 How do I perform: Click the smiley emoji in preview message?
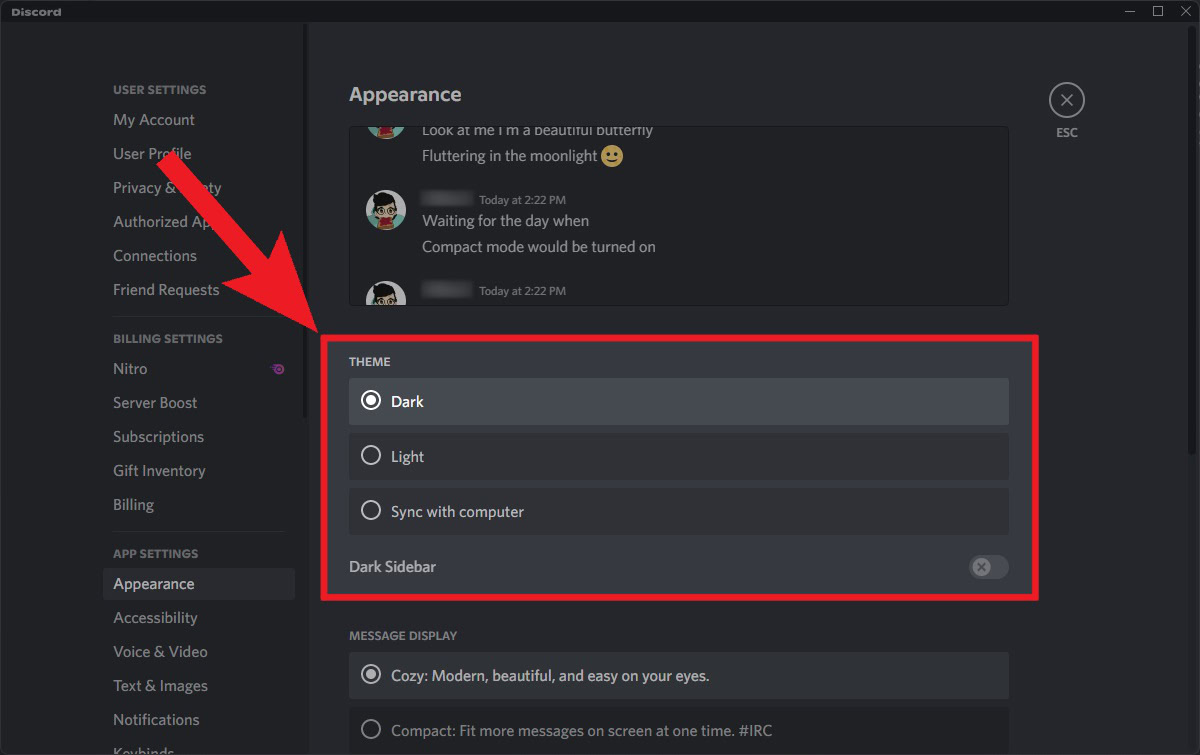pyautogui.click(x=612, y=156)
